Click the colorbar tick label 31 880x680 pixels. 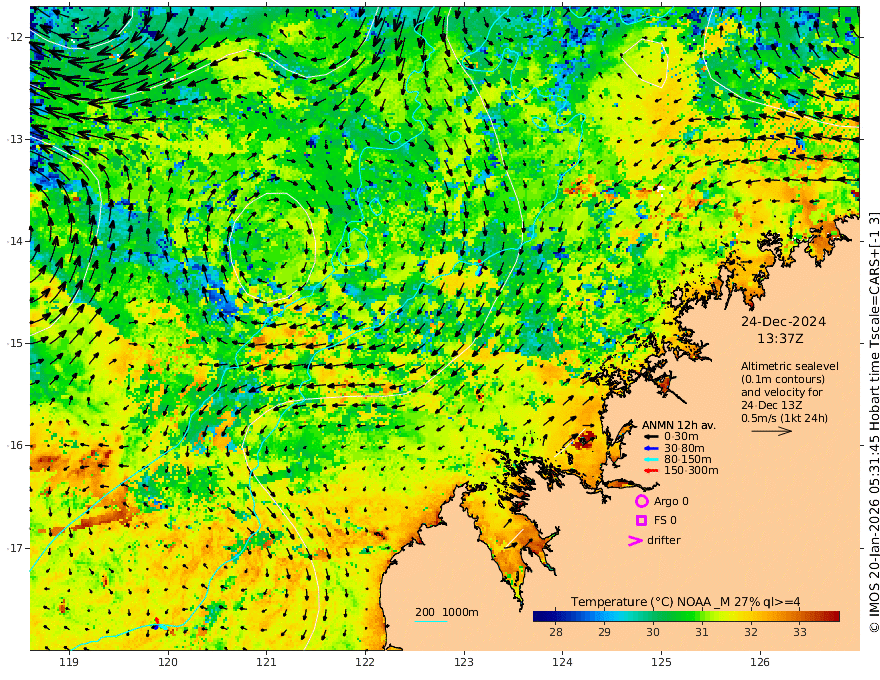tap(702, 632)
